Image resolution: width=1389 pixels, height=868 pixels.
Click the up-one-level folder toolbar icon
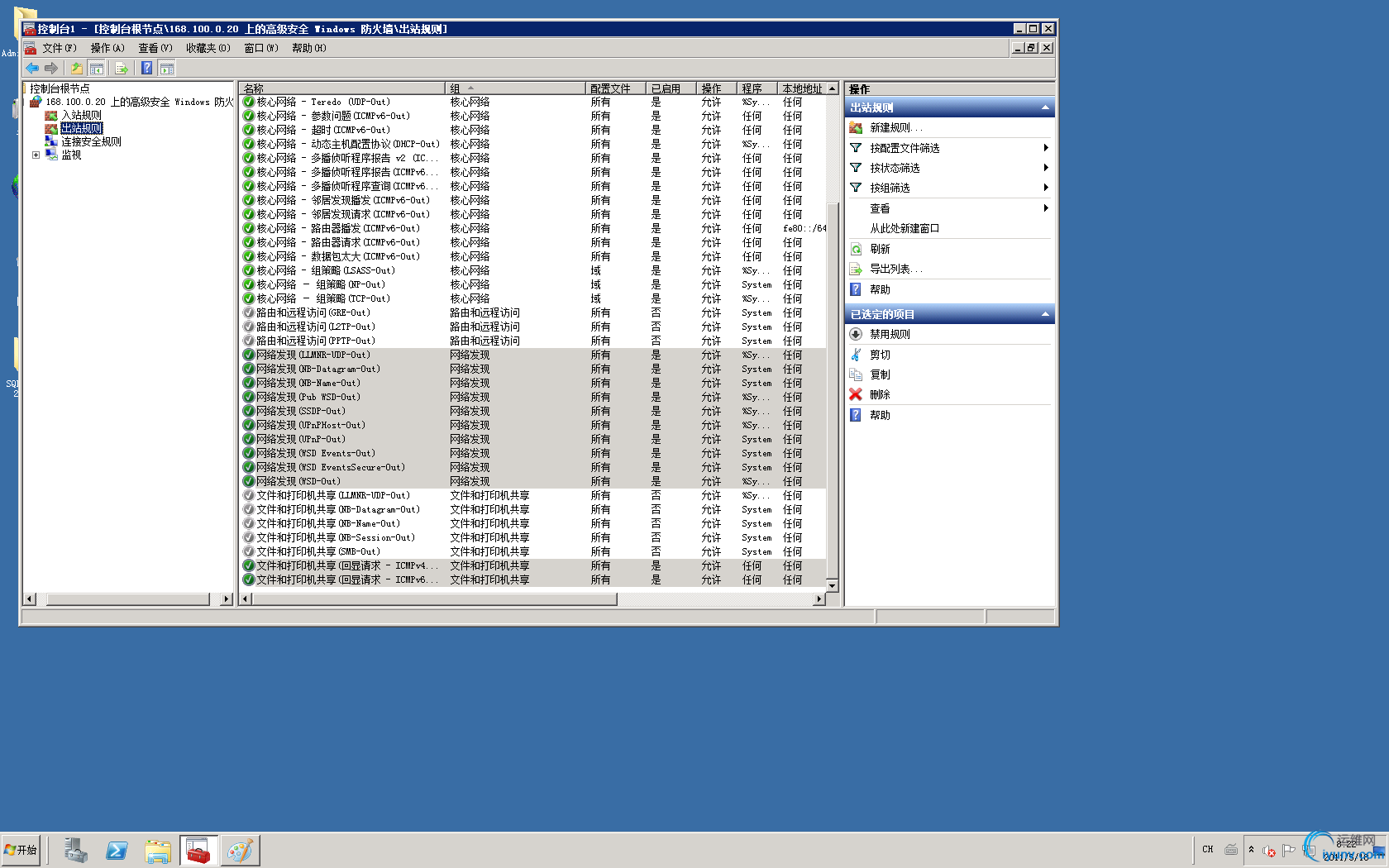pyautogui.click(x=76, y=68)
